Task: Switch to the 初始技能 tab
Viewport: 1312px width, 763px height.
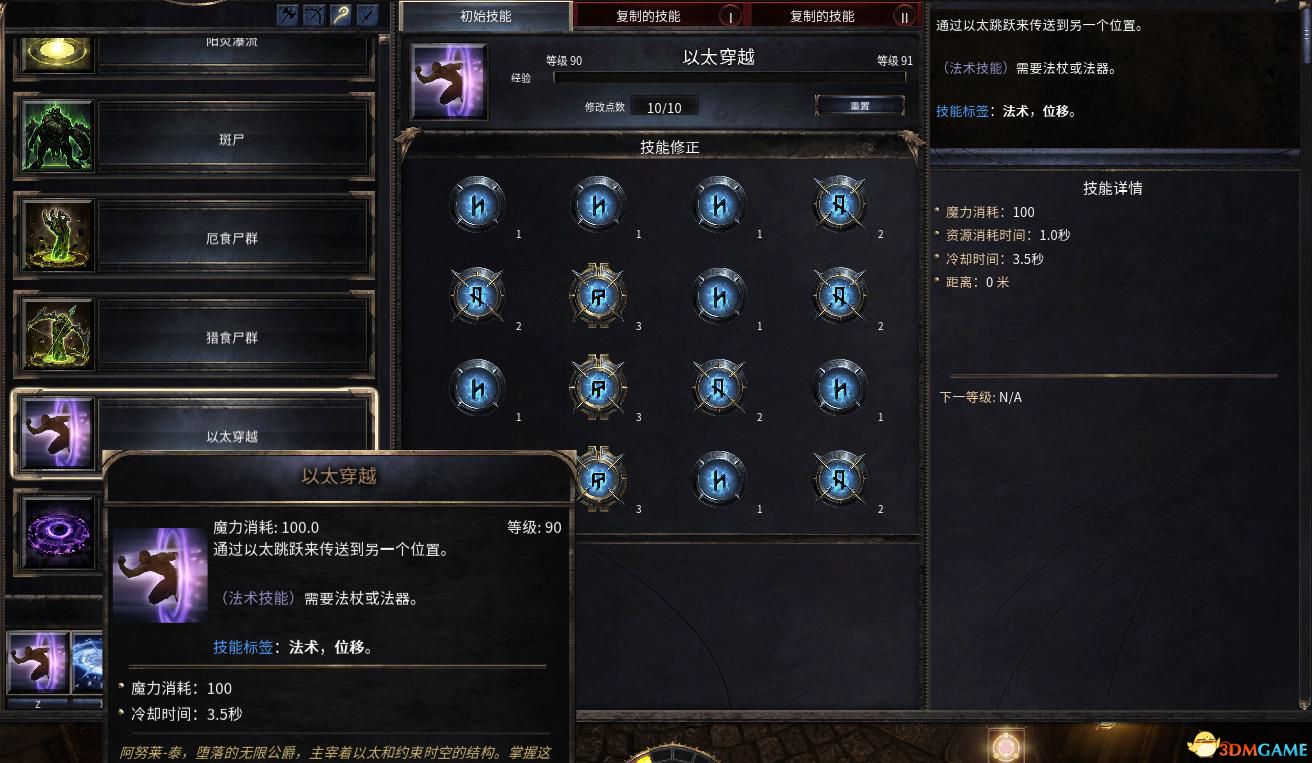Action: pyautogui.click(x=485, y=16)
